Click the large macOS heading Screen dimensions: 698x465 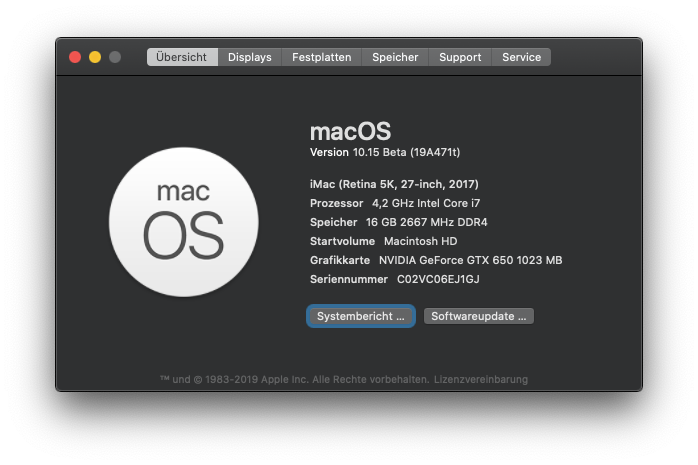[350, 132]
